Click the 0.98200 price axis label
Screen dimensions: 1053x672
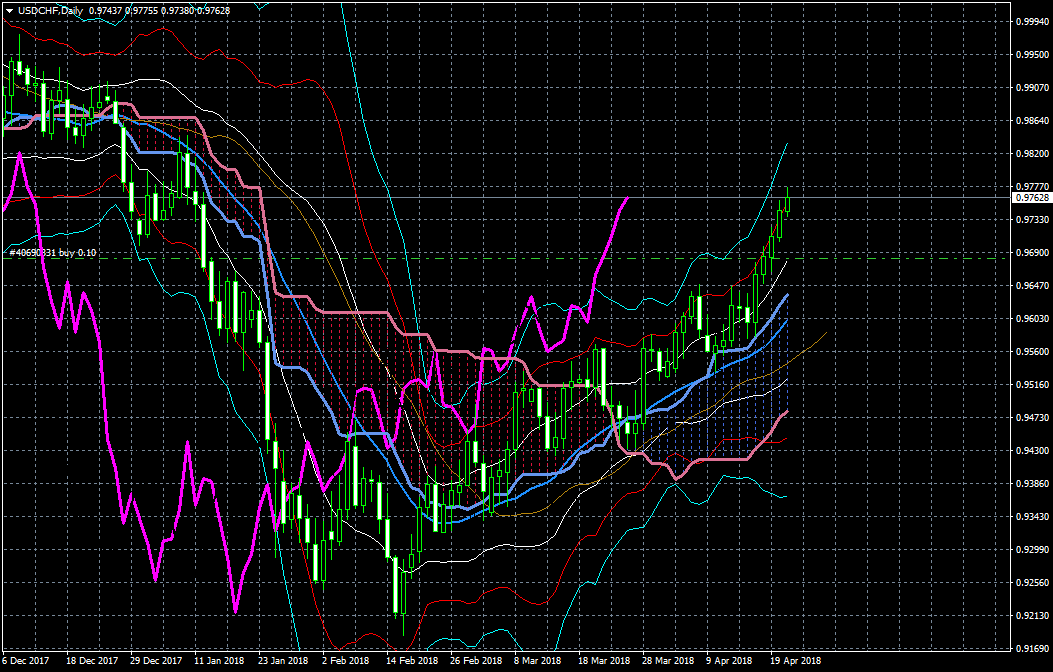tap(1029, 154)
